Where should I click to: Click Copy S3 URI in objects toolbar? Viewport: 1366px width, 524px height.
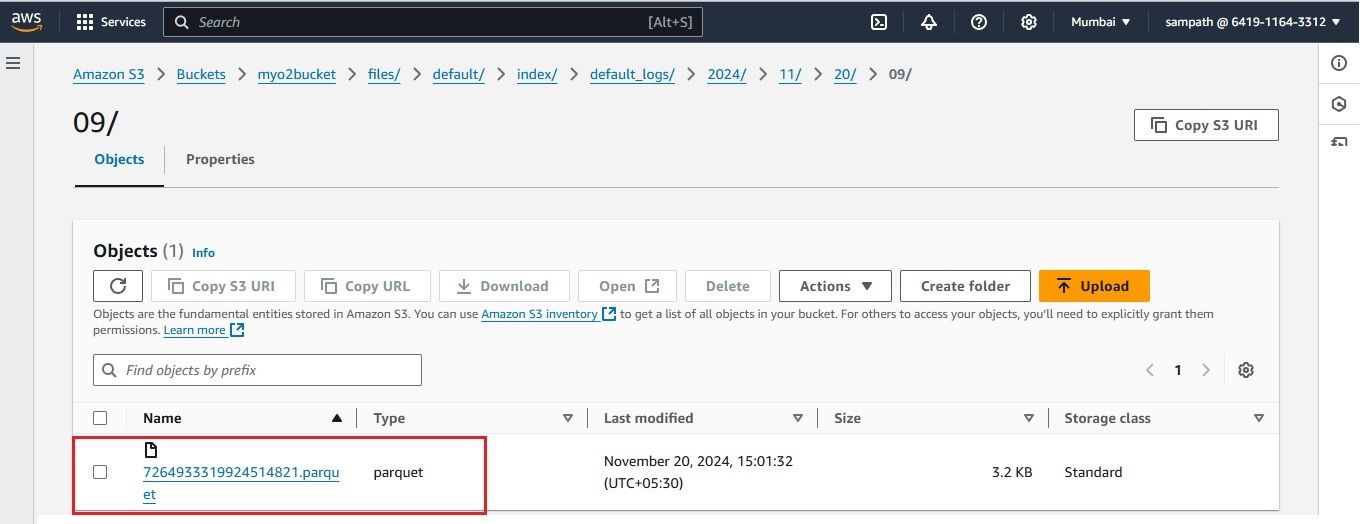[x=223, y=286]
